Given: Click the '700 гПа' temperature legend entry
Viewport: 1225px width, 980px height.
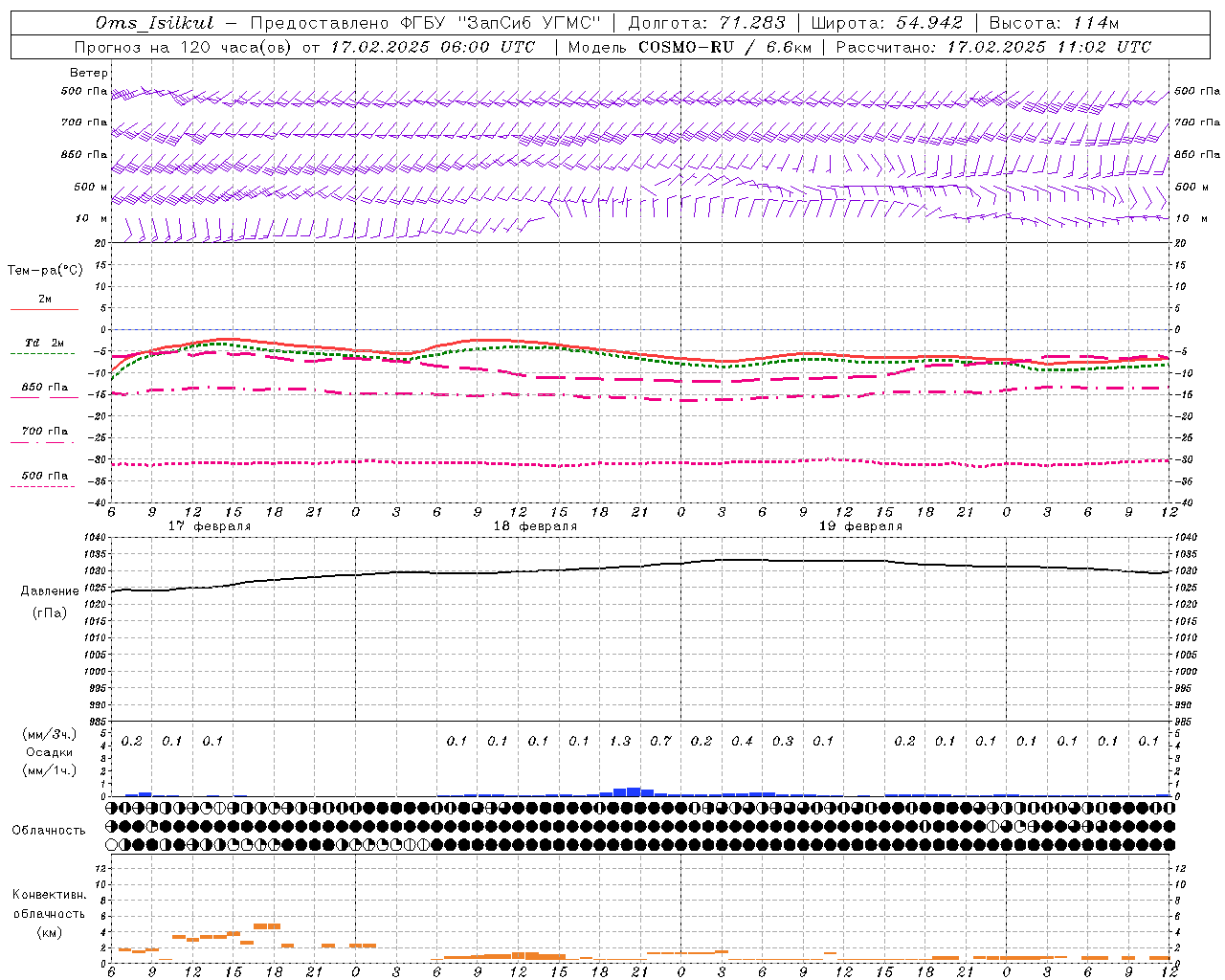Looking at the screenshot, I should coord(45,432).
